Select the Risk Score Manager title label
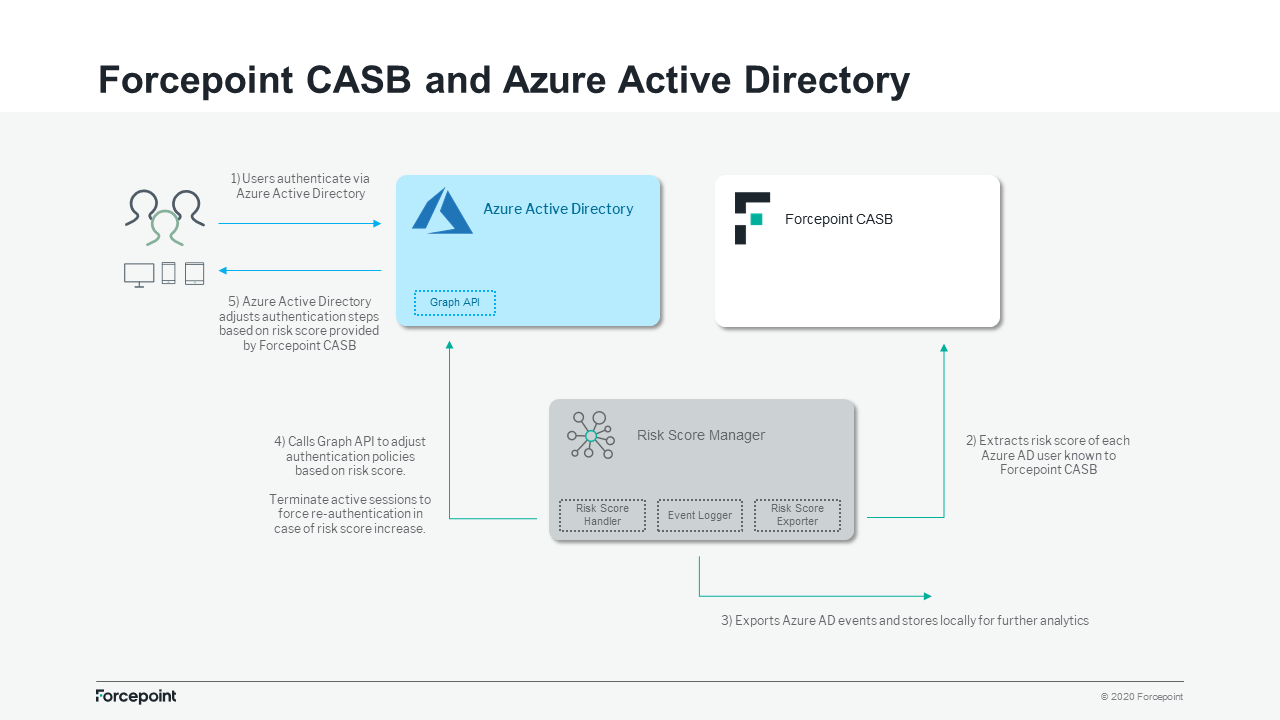This screenshot has height=720, width=1280. click(x=701, y=435)
